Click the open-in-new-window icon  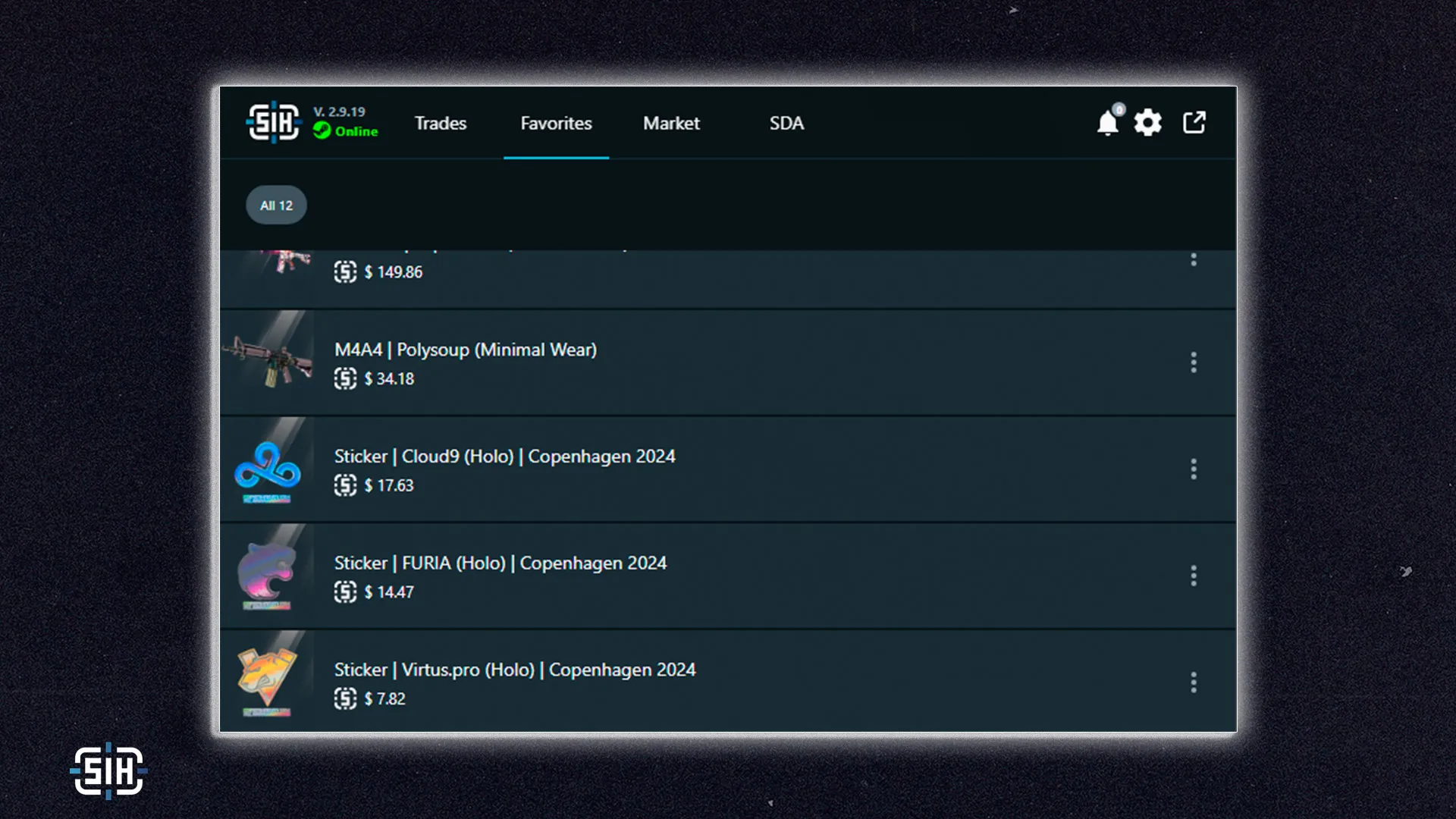tap(1194, 123)
